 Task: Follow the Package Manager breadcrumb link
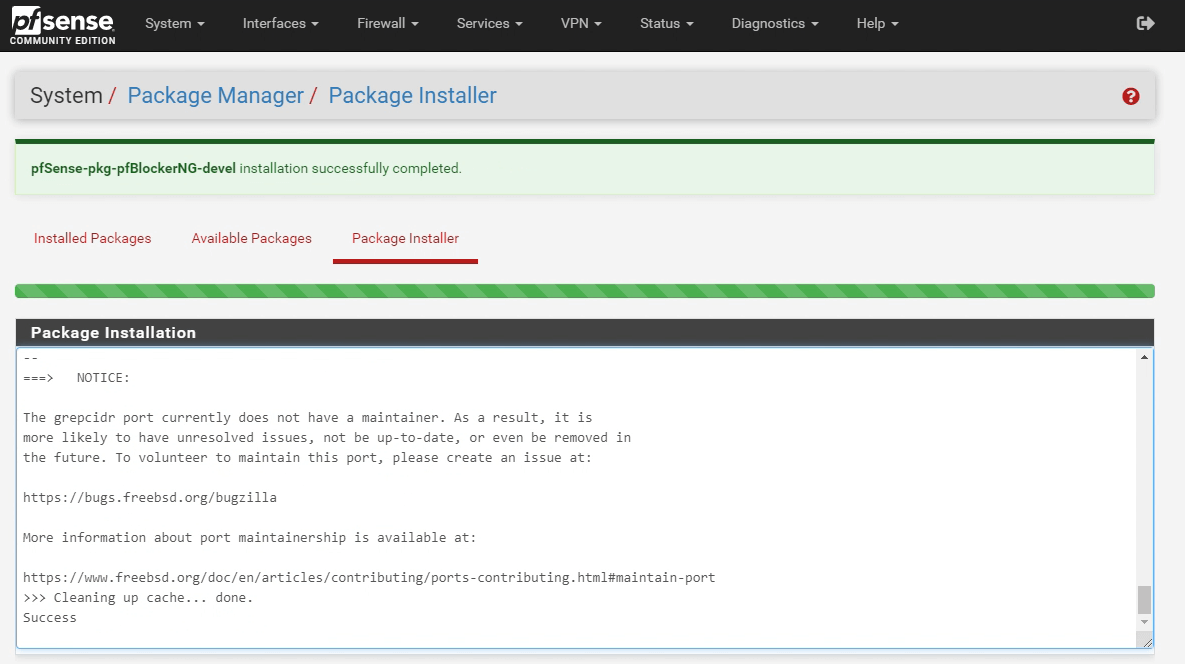215,96
